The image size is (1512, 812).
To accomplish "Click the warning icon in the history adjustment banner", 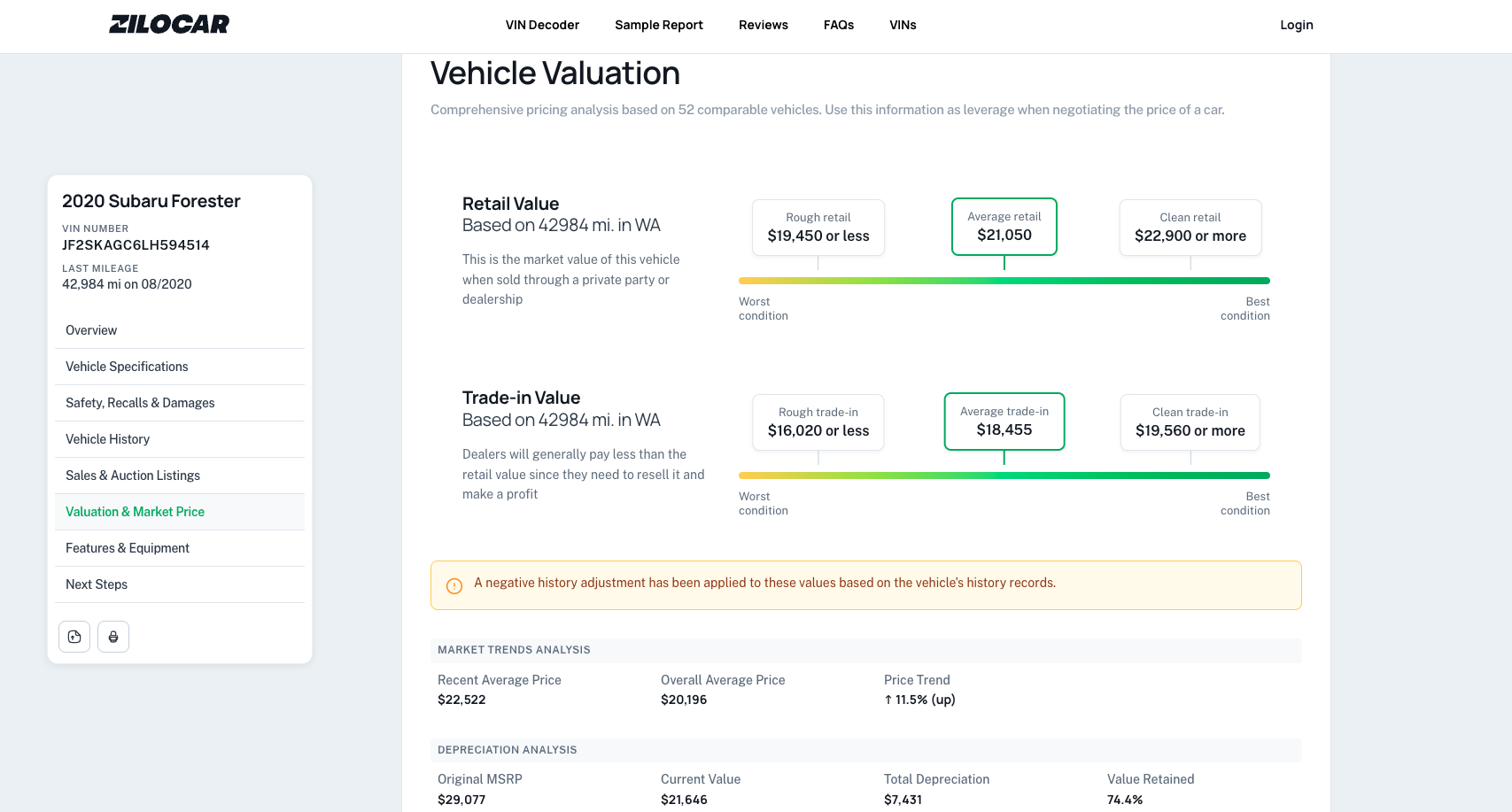I will click(454, 585).
